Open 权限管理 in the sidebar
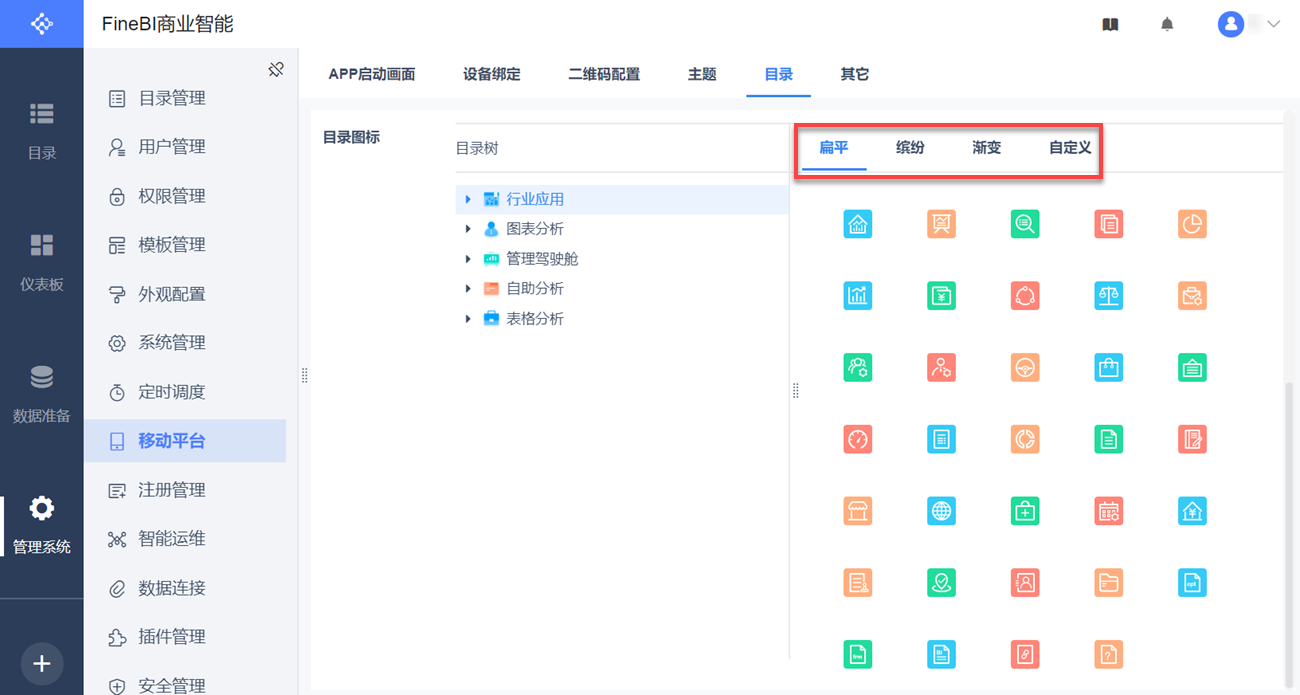Viewport: 1300px width, 695px height. coord(171,196)
